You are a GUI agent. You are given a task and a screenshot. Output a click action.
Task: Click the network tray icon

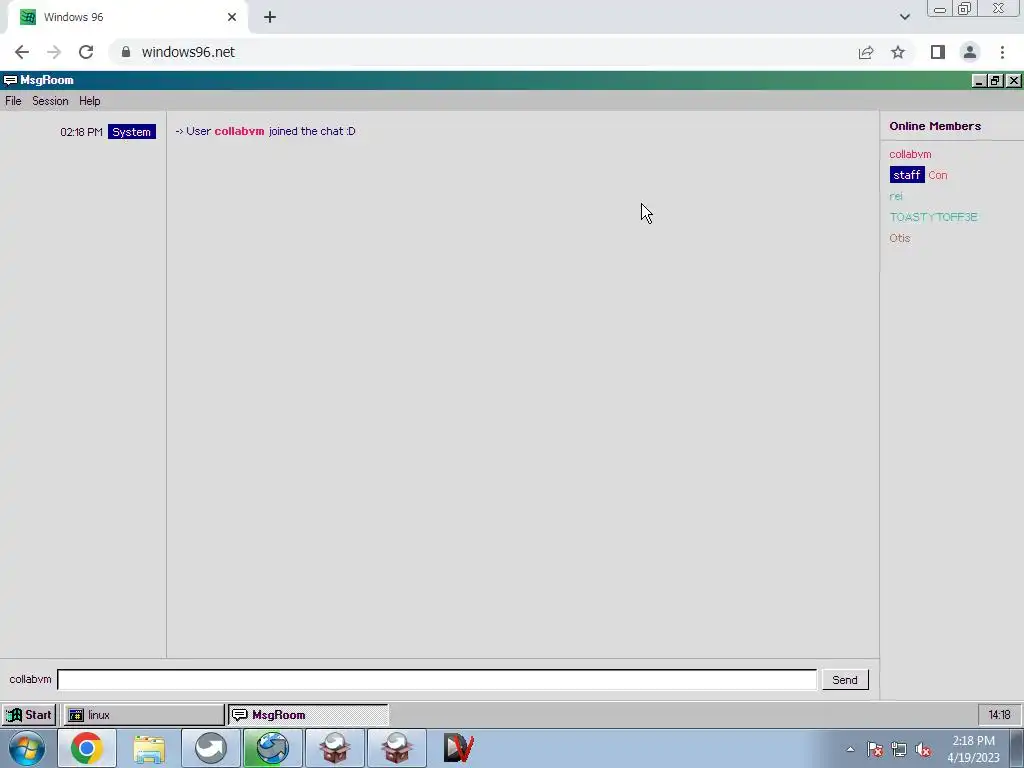[x=899, y=750]
